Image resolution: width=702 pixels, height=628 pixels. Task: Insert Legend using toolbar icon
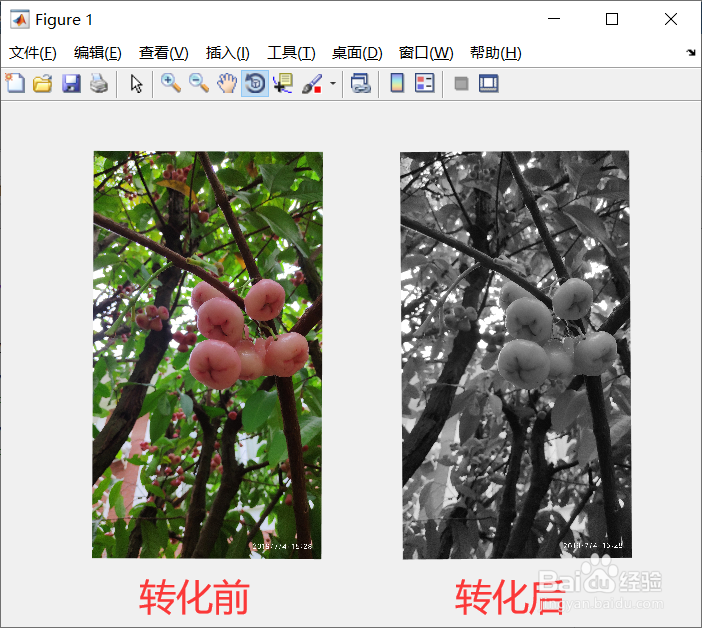(x=424, y=83)
